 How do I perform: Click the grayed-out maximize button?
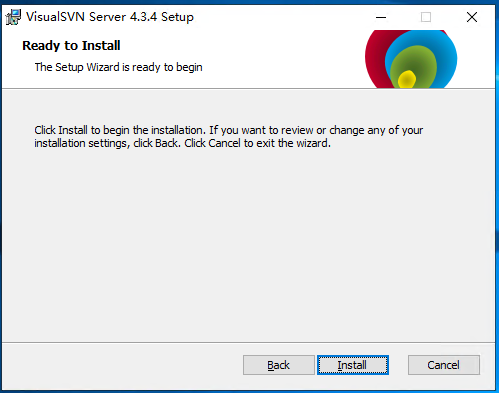tap(426, 17)
